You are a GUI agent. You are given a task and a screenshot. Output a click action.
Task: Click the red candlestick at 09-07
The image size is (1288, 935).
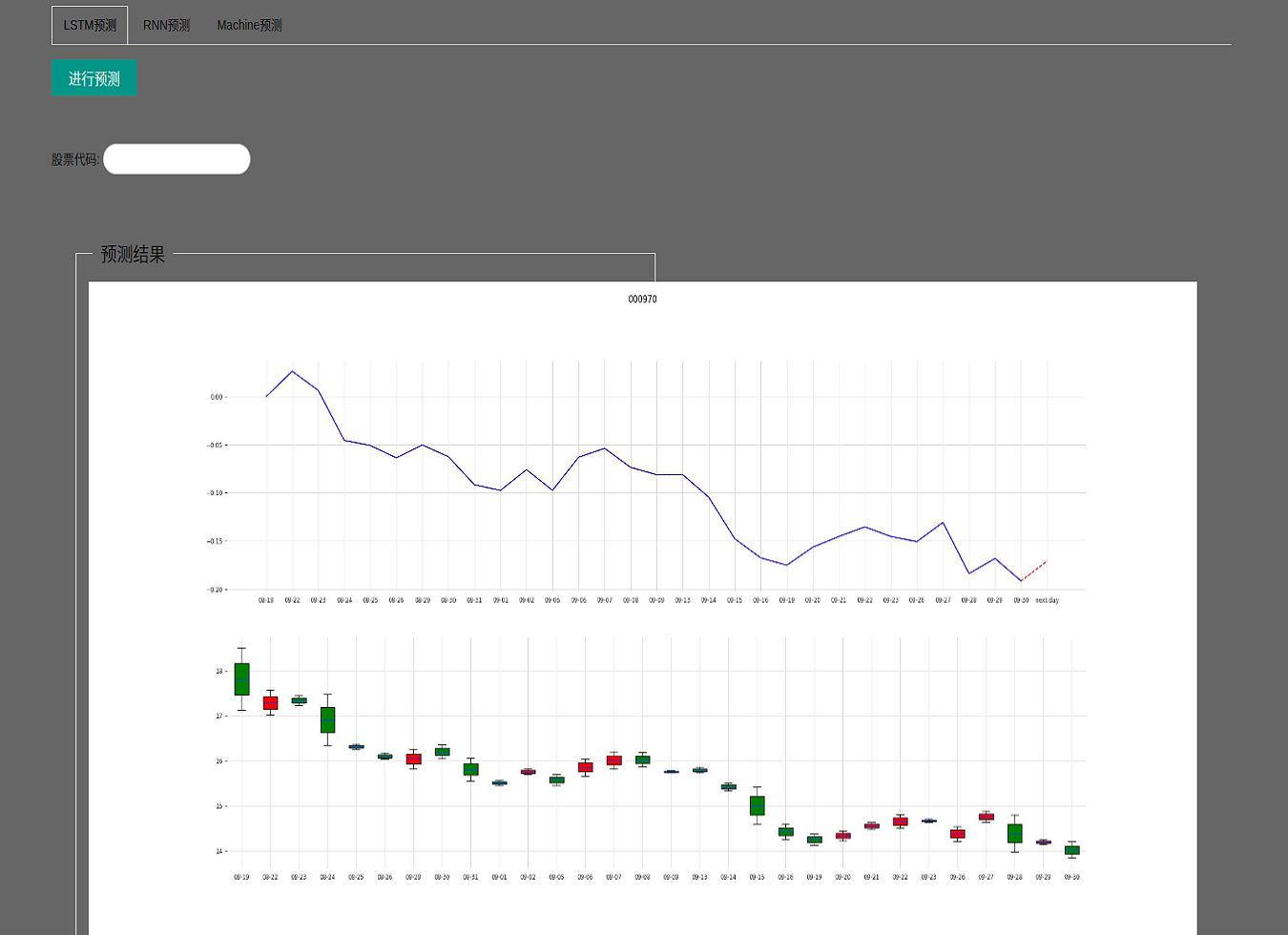pos(613,760)
